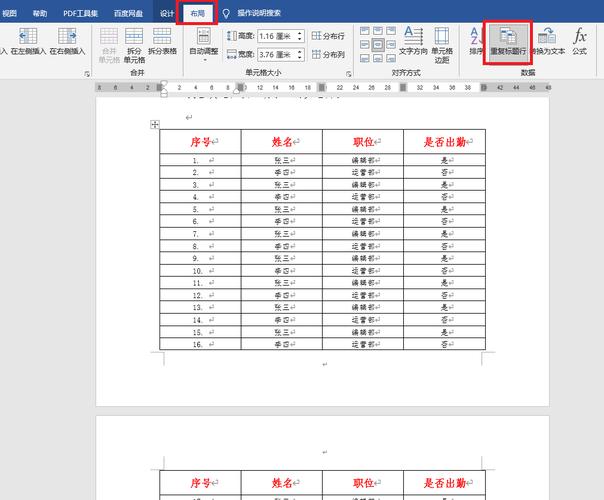Click the name cell in row 5
Viewport: 604px width, 500px height.
tap(282, 209)
